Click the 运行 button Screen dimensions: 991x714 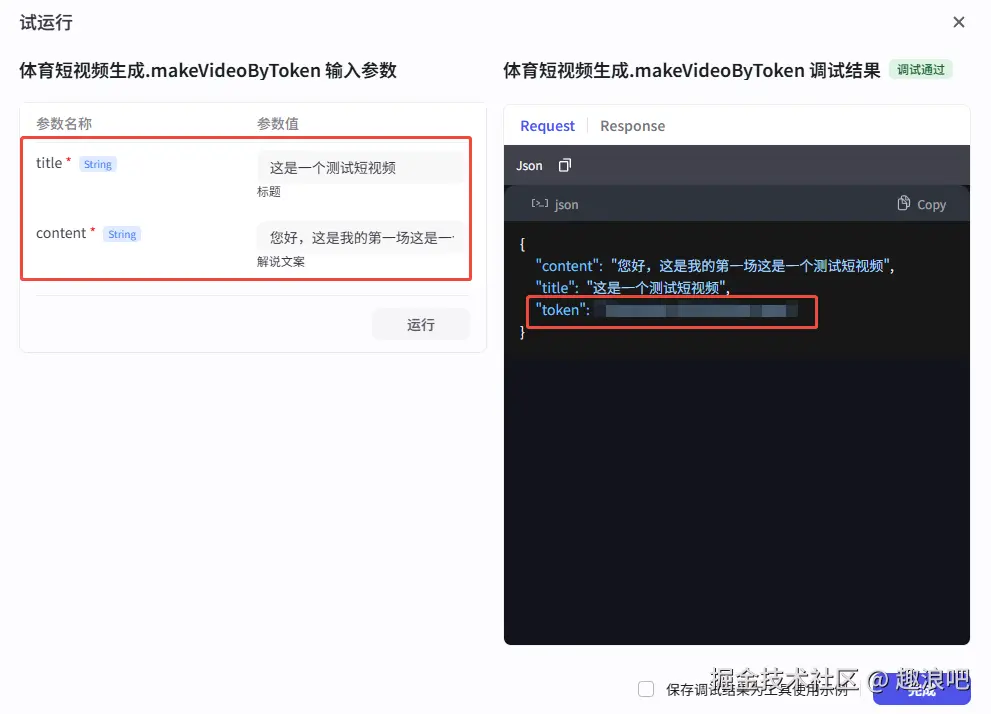click(x=421, y=325)
